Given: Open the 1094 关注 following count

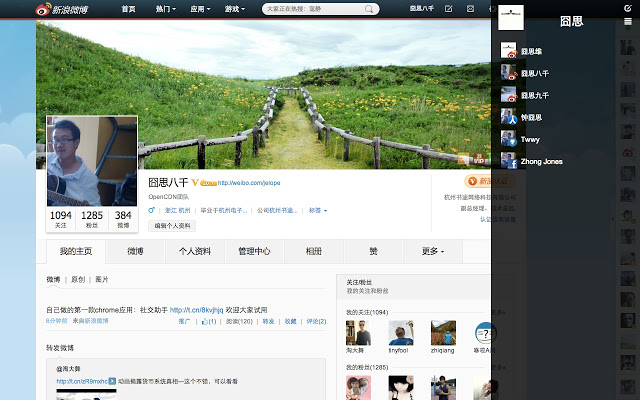Looking at the screenshot, I should pos(60,219).
